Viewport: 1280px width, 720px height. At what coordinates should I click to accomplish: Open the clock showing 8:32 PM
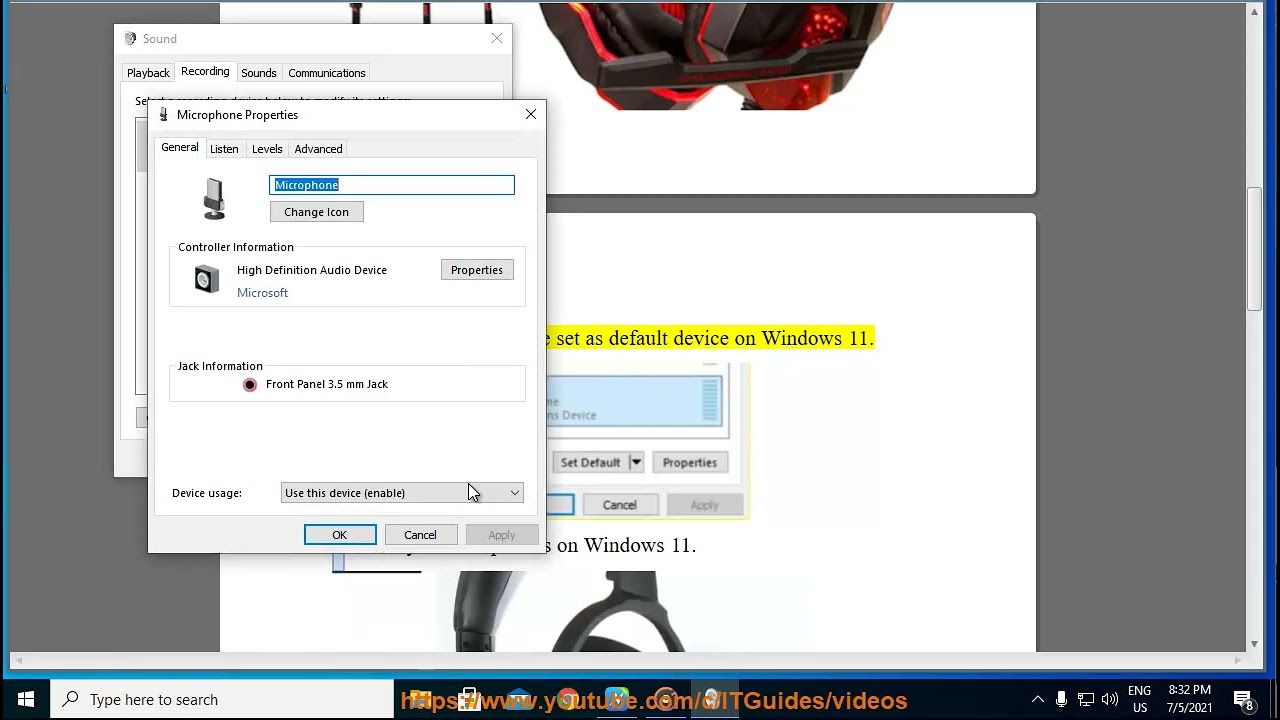(1189, 700)
